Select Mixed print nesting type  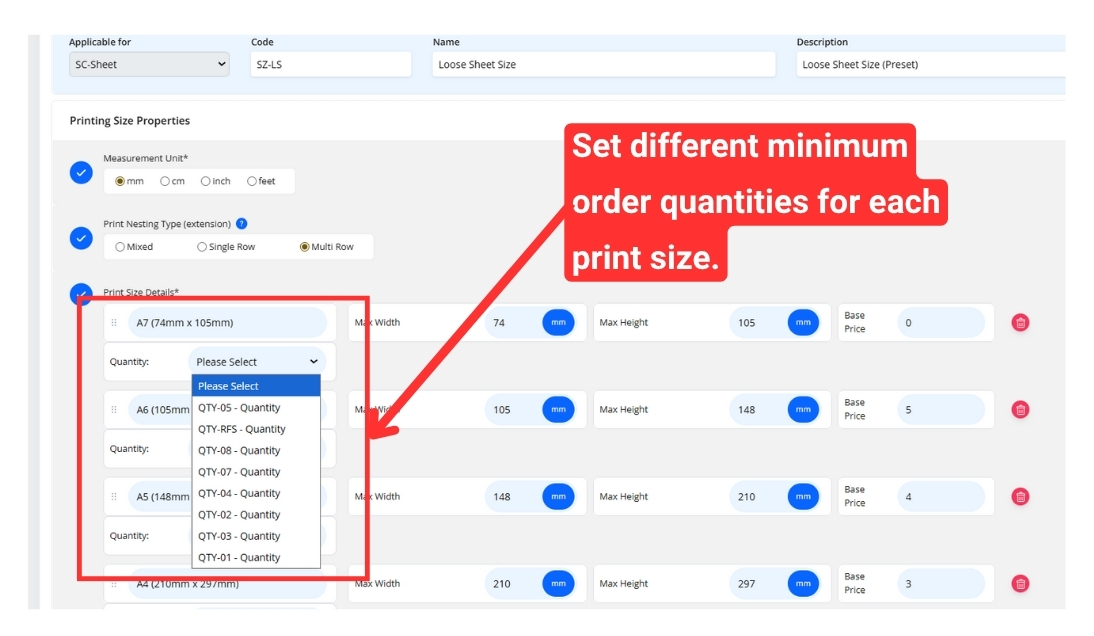point(121,247)
